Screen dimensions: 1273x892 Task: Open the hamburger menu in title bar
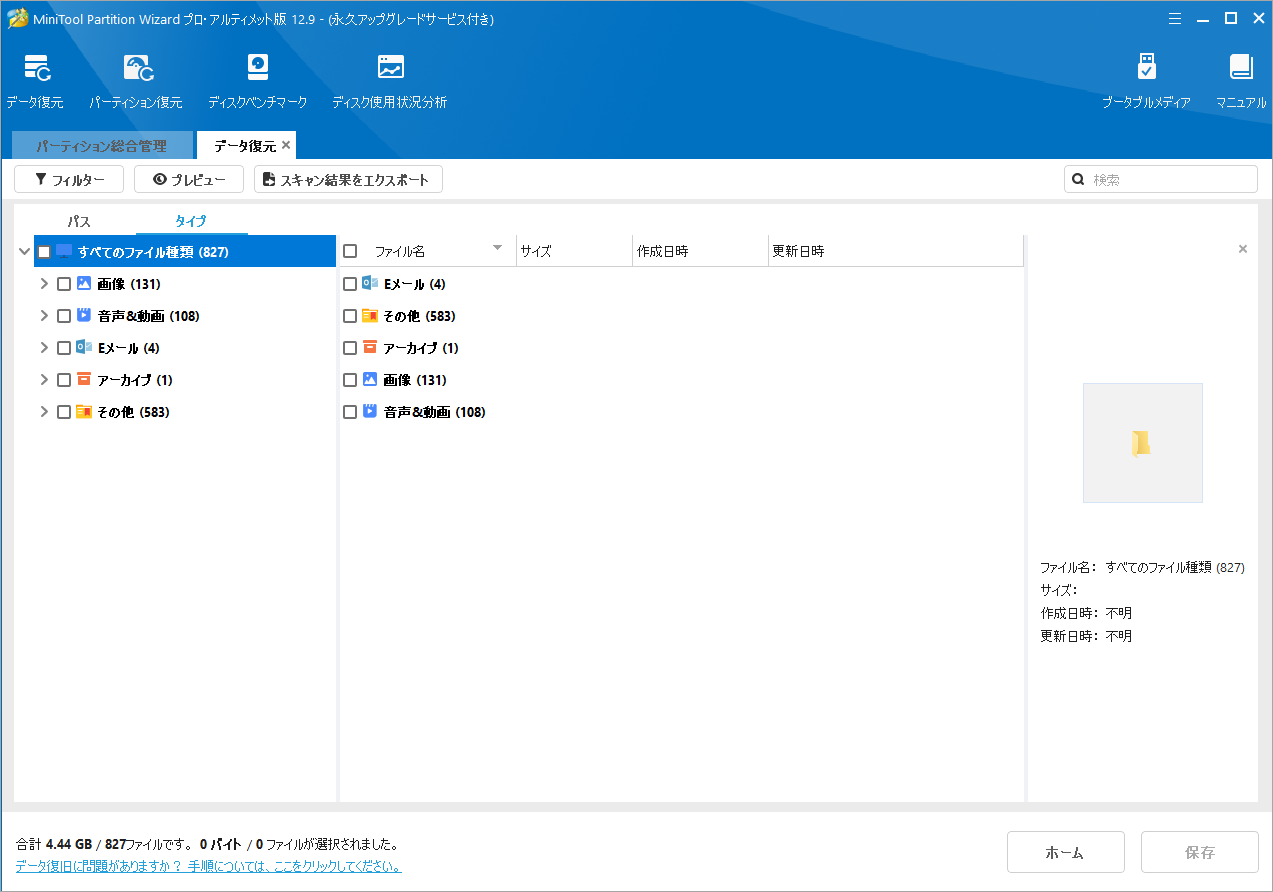(1175, 18)
